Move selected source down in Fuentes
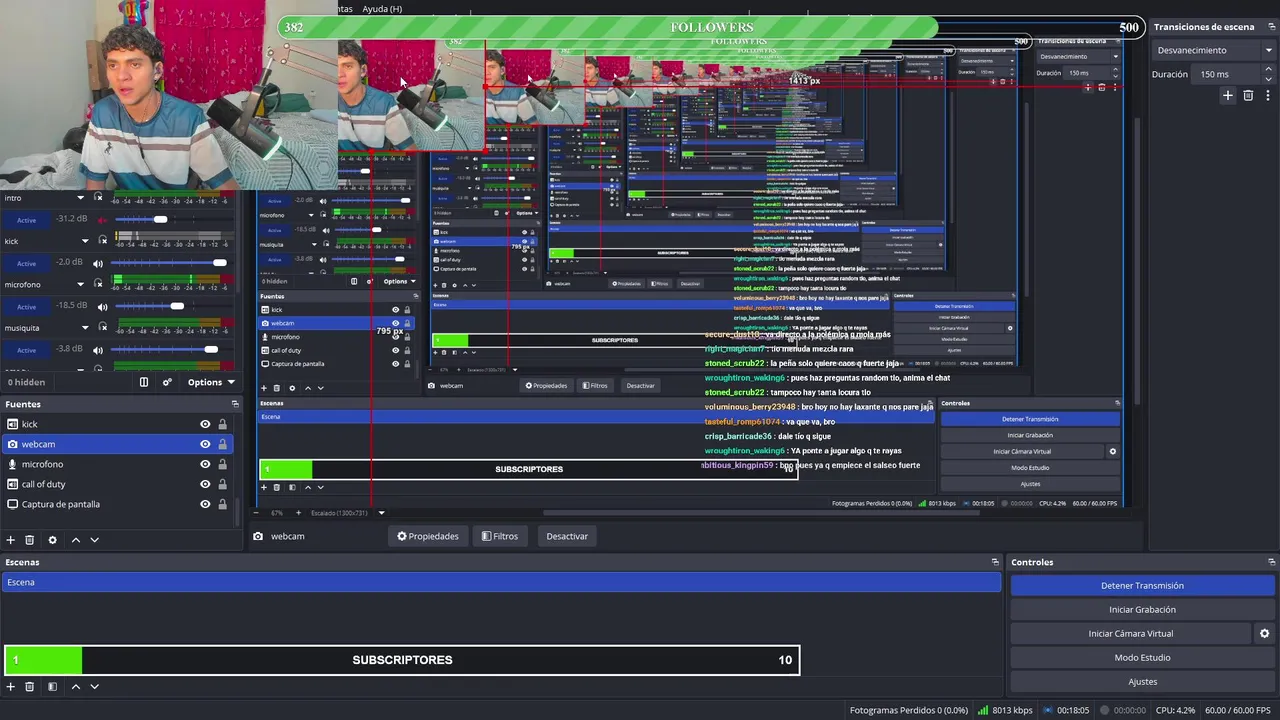This screenshot has width=1280, height=720. (x=95, y=540)
